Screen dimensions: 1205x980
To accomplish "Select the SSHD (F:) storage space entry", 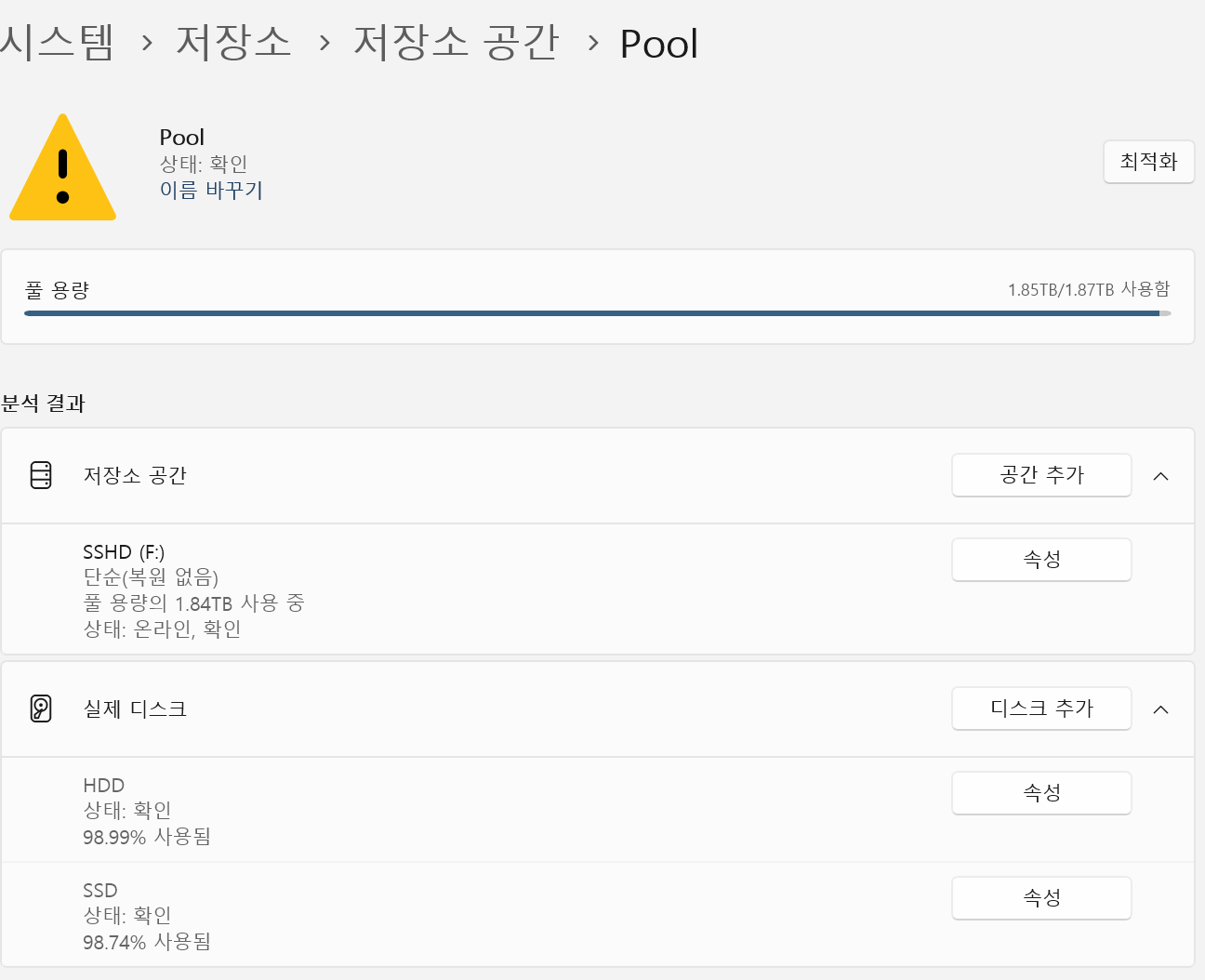I will point(598,589).
